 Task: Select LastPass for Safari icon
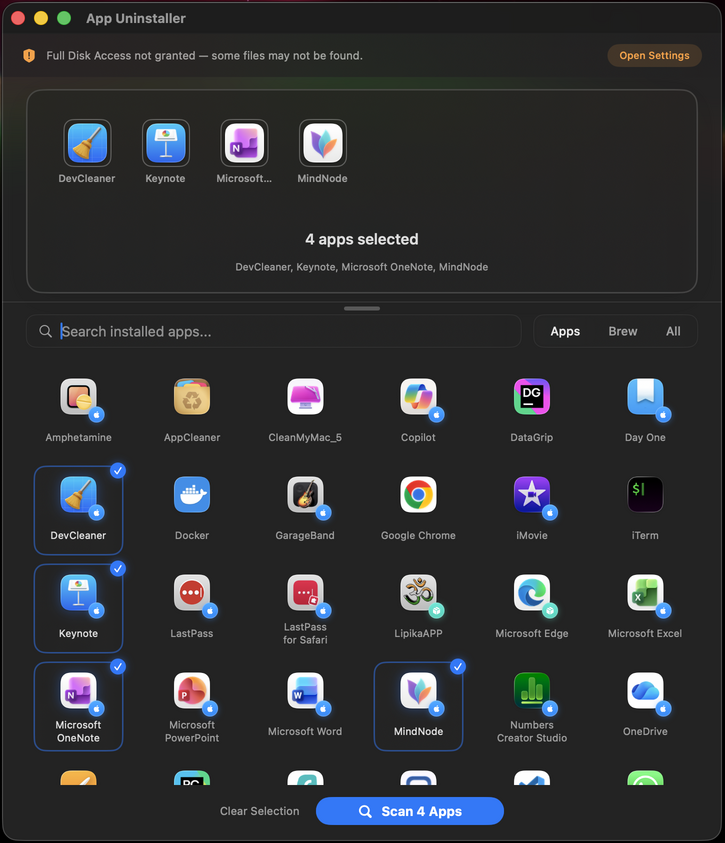(305, 593)
